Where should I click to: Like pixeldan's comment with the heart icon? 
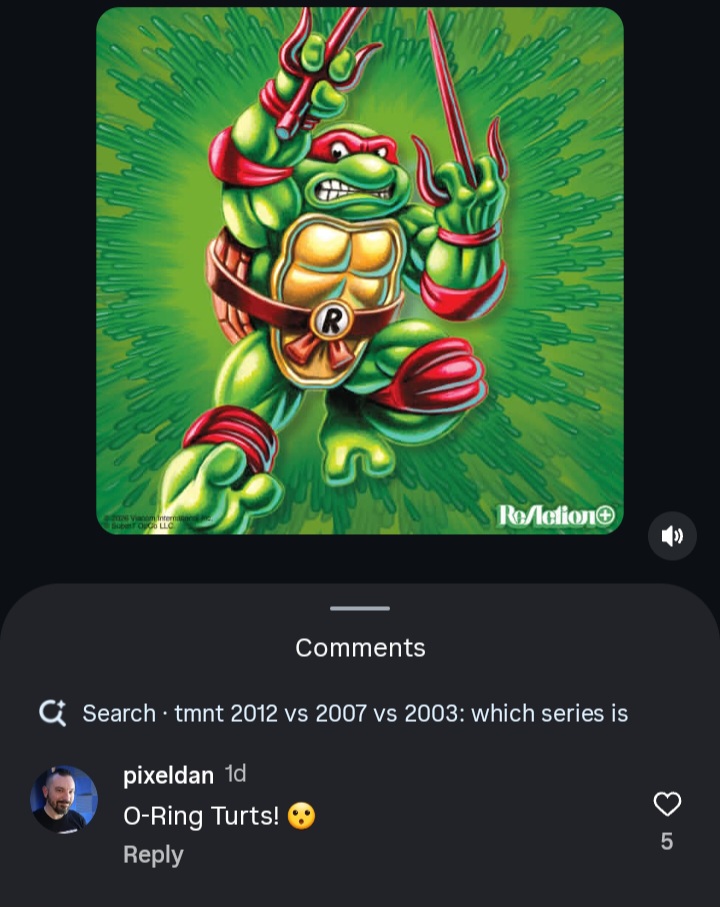[667, 803]
